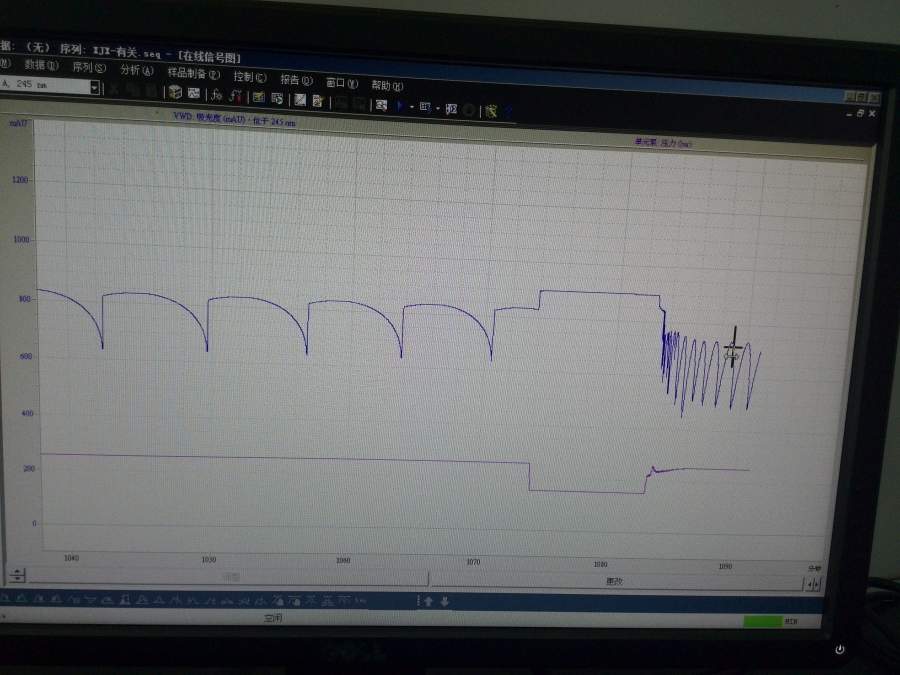This screenshot has height=675, width=900.
Task: Click the greyed button below plot left half
Action: [228, 577]
